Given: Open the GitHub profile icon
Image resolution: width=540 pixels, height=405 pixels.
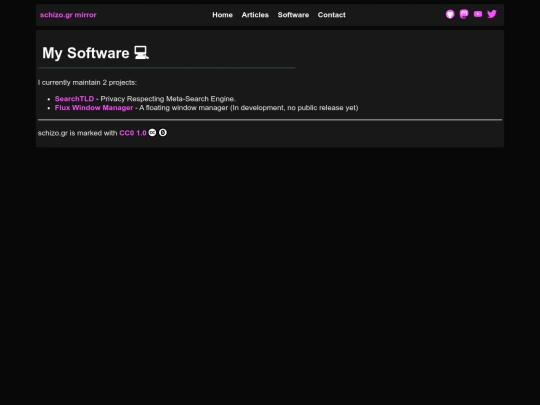Looking at the screenshot, I should (x=450, y=14).
